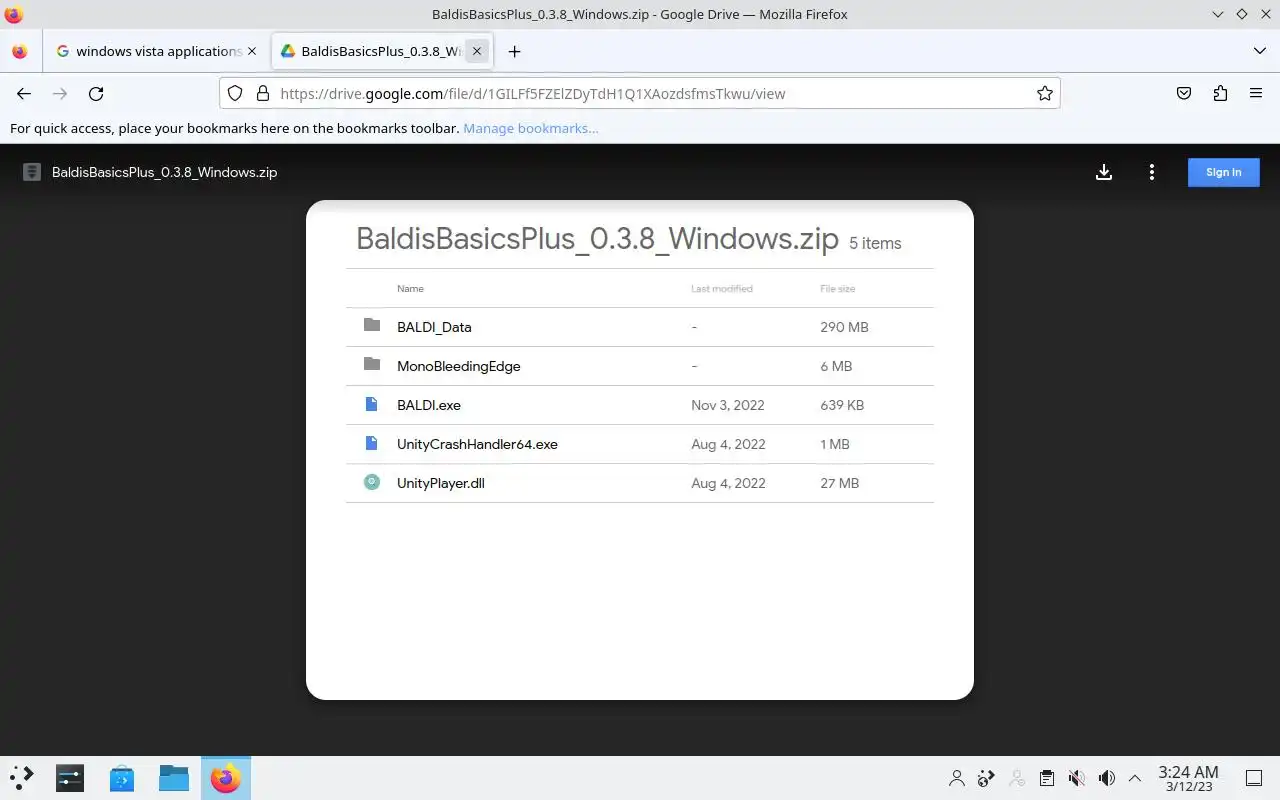Open the BALDI_Data folder icon
This screenshot has height=800, width=1280.
pos(372,325)
